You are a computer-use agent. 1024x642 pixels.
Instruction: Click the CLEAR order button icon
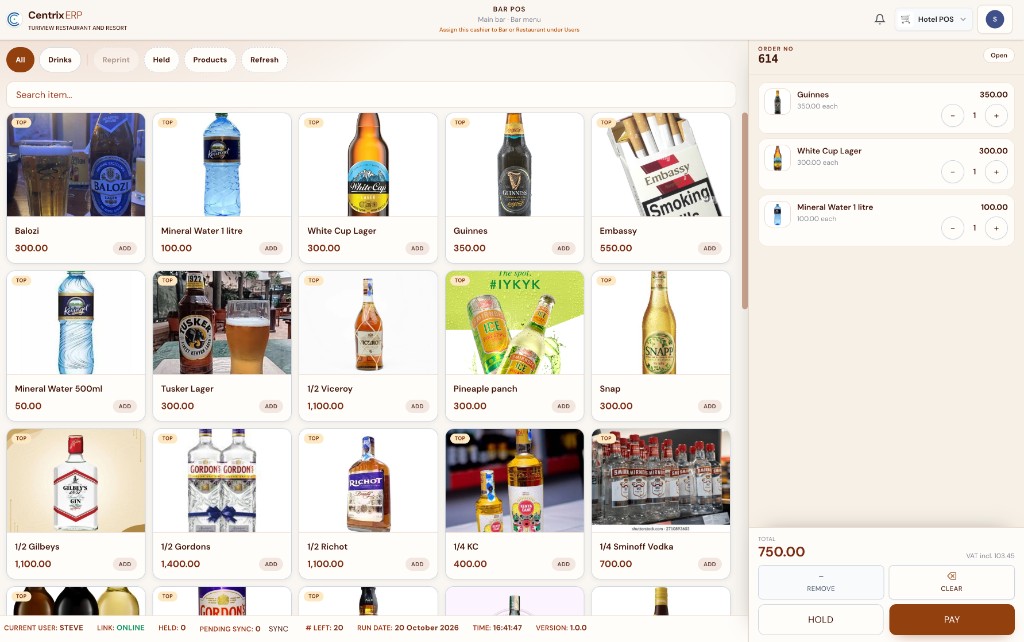(x=952, y=576)
